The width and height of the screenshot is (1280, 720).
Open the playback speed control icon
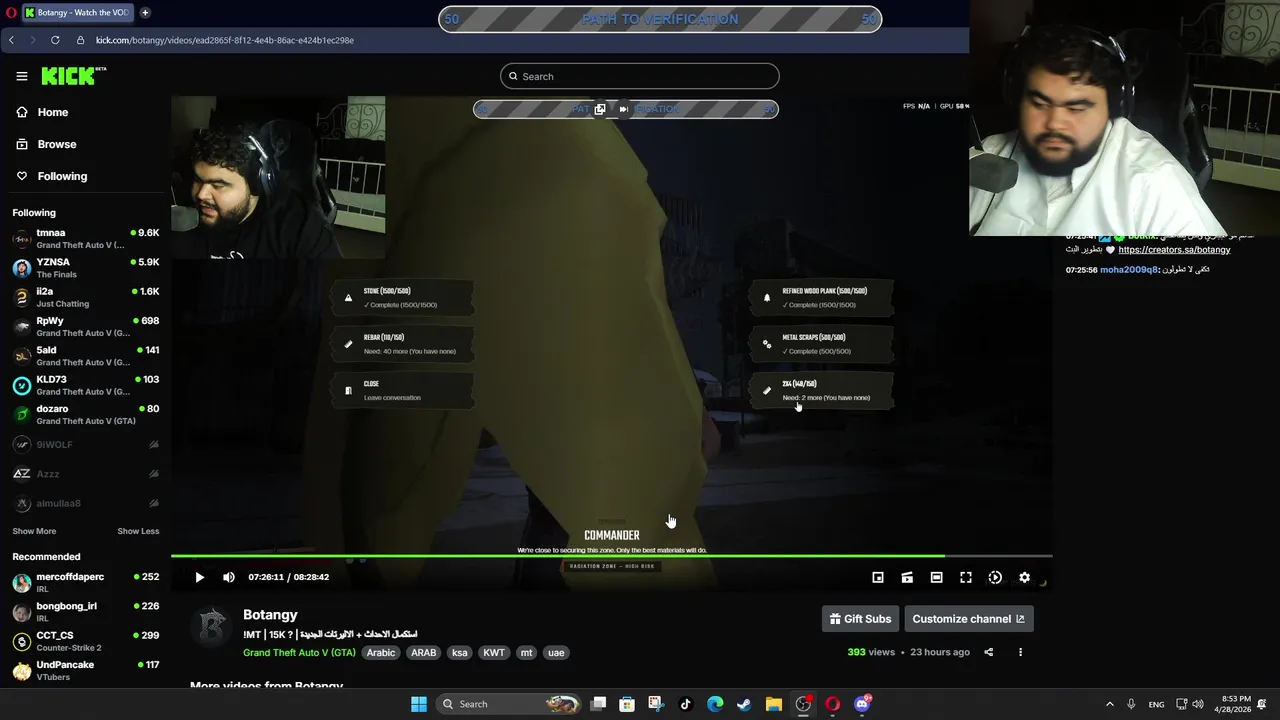coord(995,577)
